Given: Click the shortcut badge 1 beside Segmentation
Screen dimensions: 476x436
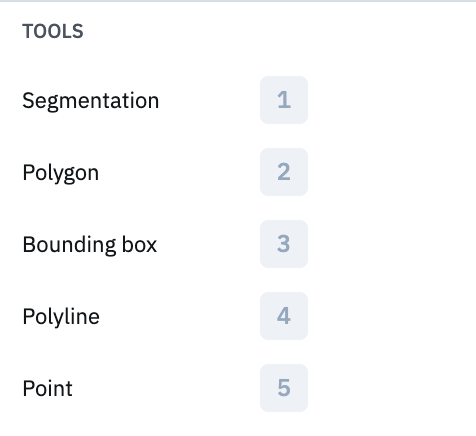Looking at the screenshot, I should (284, 100).
